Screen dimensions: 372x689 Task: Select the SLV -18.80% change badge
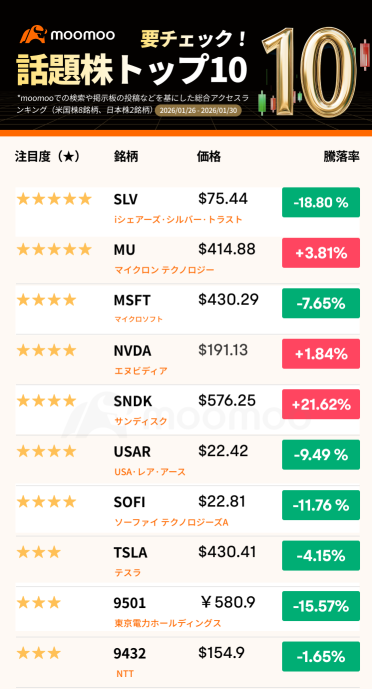coord(321,202)
